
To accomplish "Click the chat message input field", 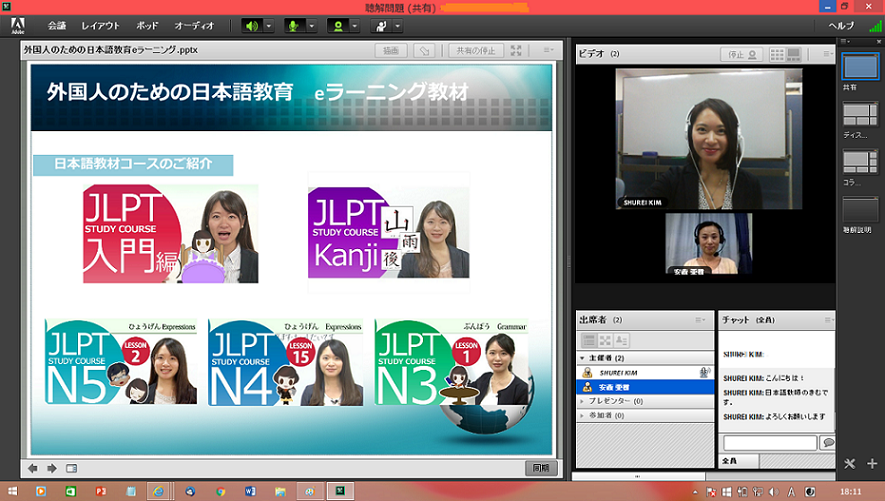I will tap(769, 442).
